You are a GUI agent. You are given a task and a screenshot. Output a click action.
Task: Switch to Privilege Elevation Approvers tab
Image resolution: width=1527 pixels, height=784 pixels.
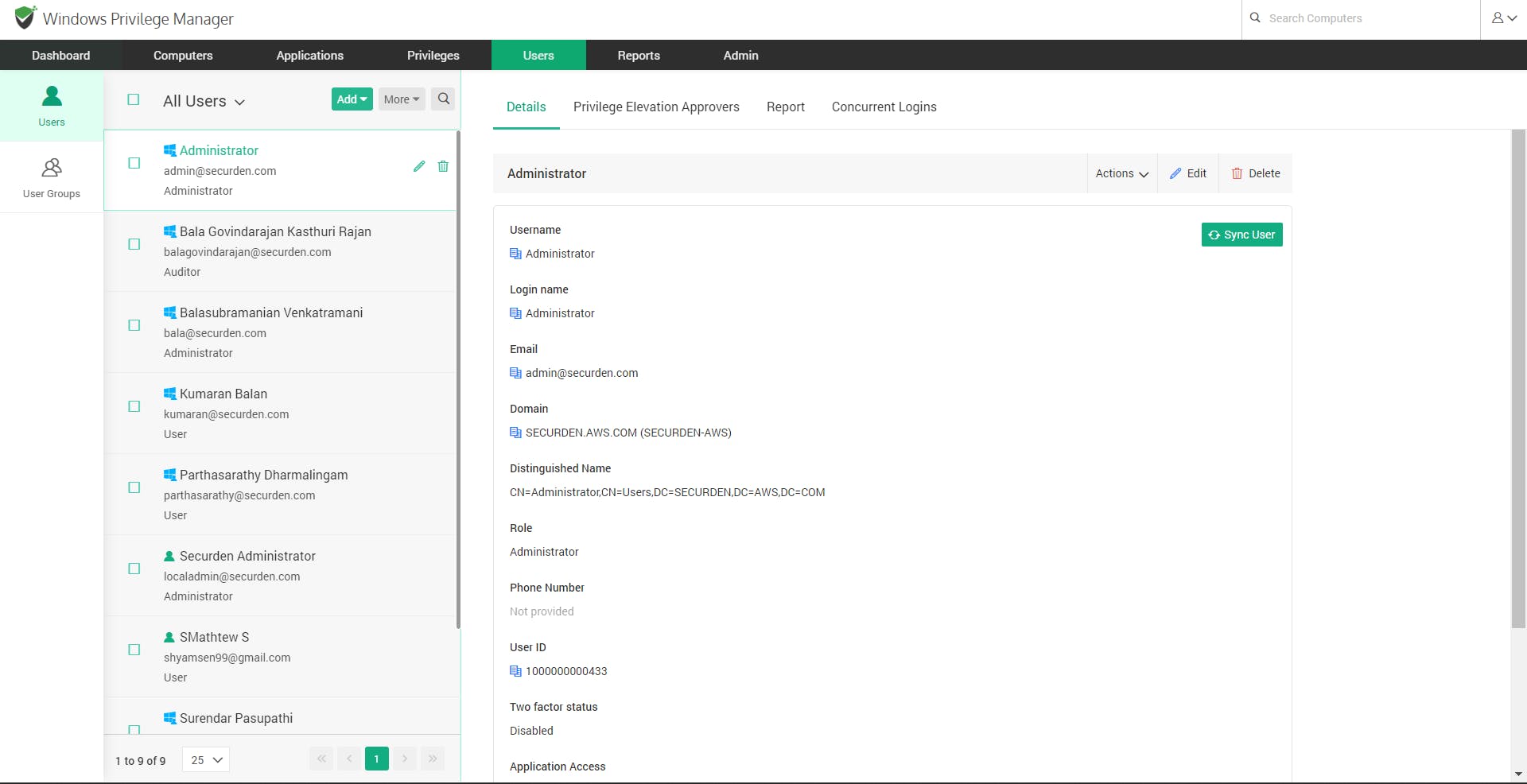[x=656, y=107]
